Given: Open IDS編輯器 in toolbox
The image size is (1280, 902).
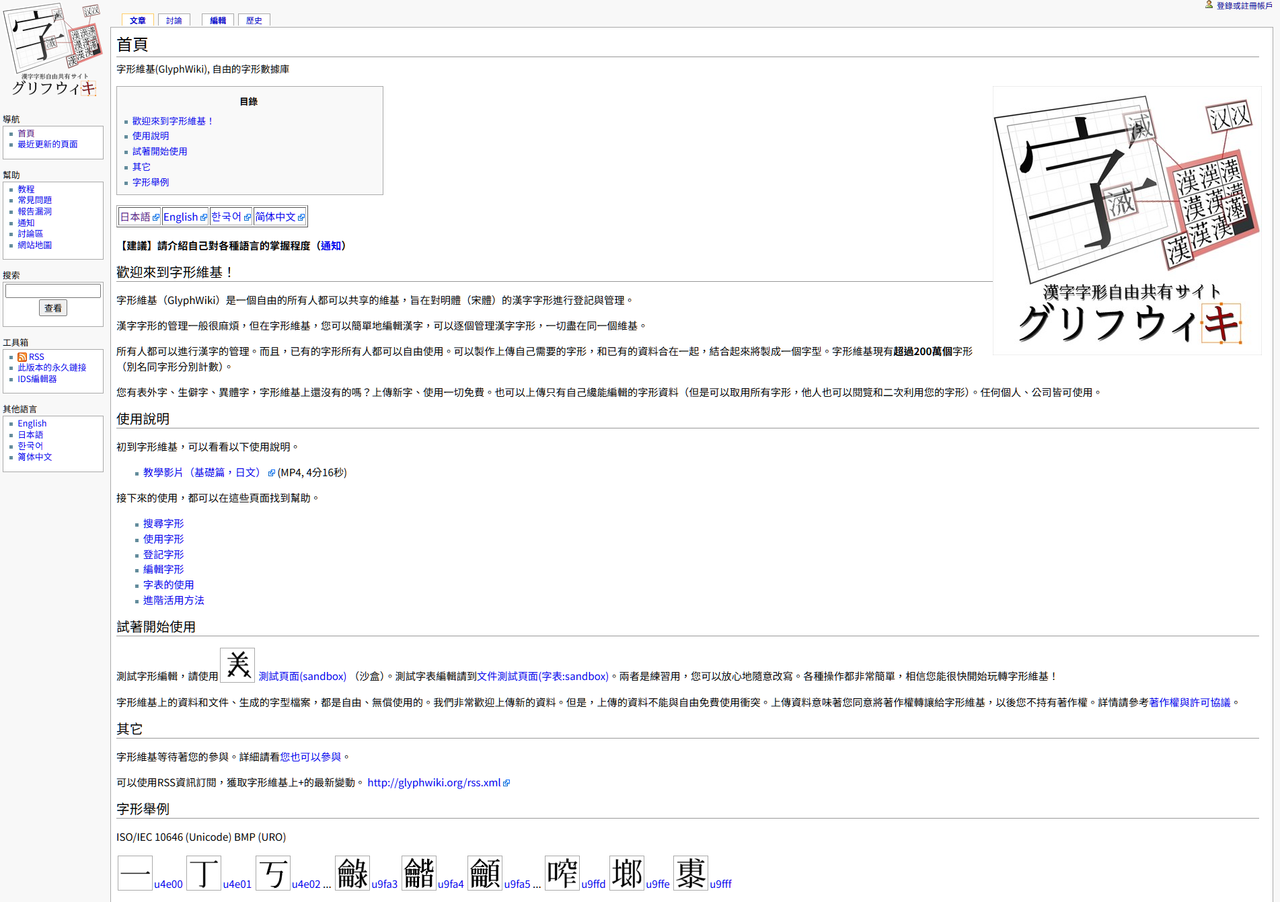Looking at the screenshot, I should pos(37,379).
